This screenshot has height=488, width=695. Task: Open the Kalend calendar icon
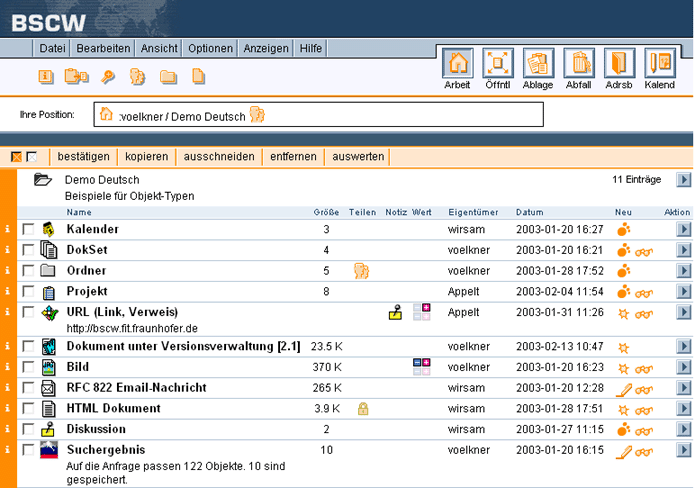pos(659,65)
